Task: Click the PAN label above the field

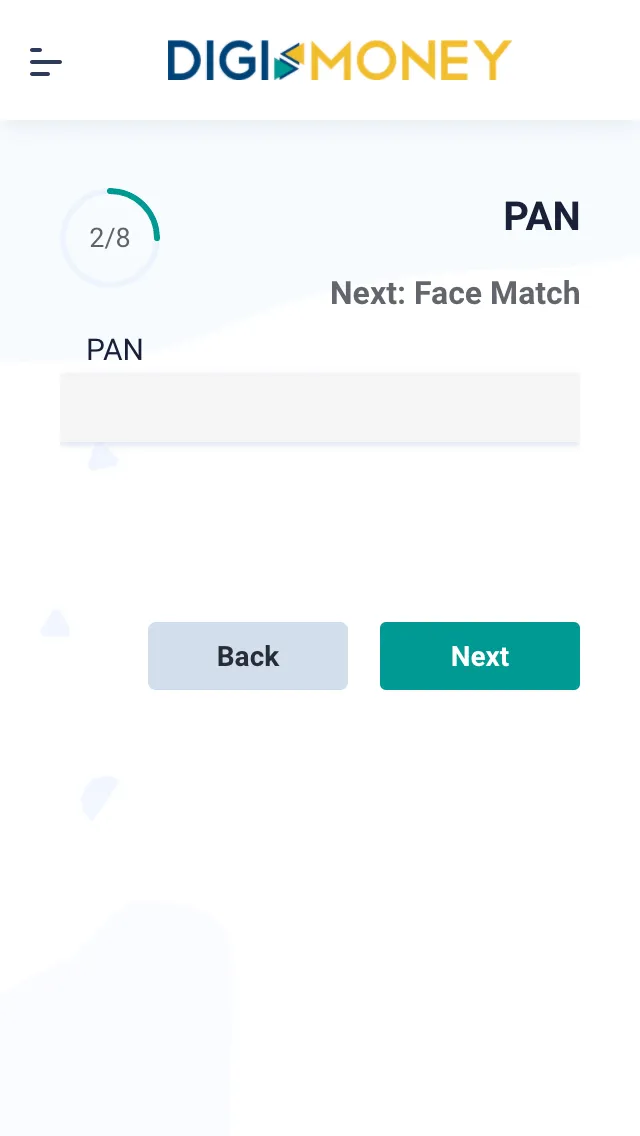Action: (115, 350)
